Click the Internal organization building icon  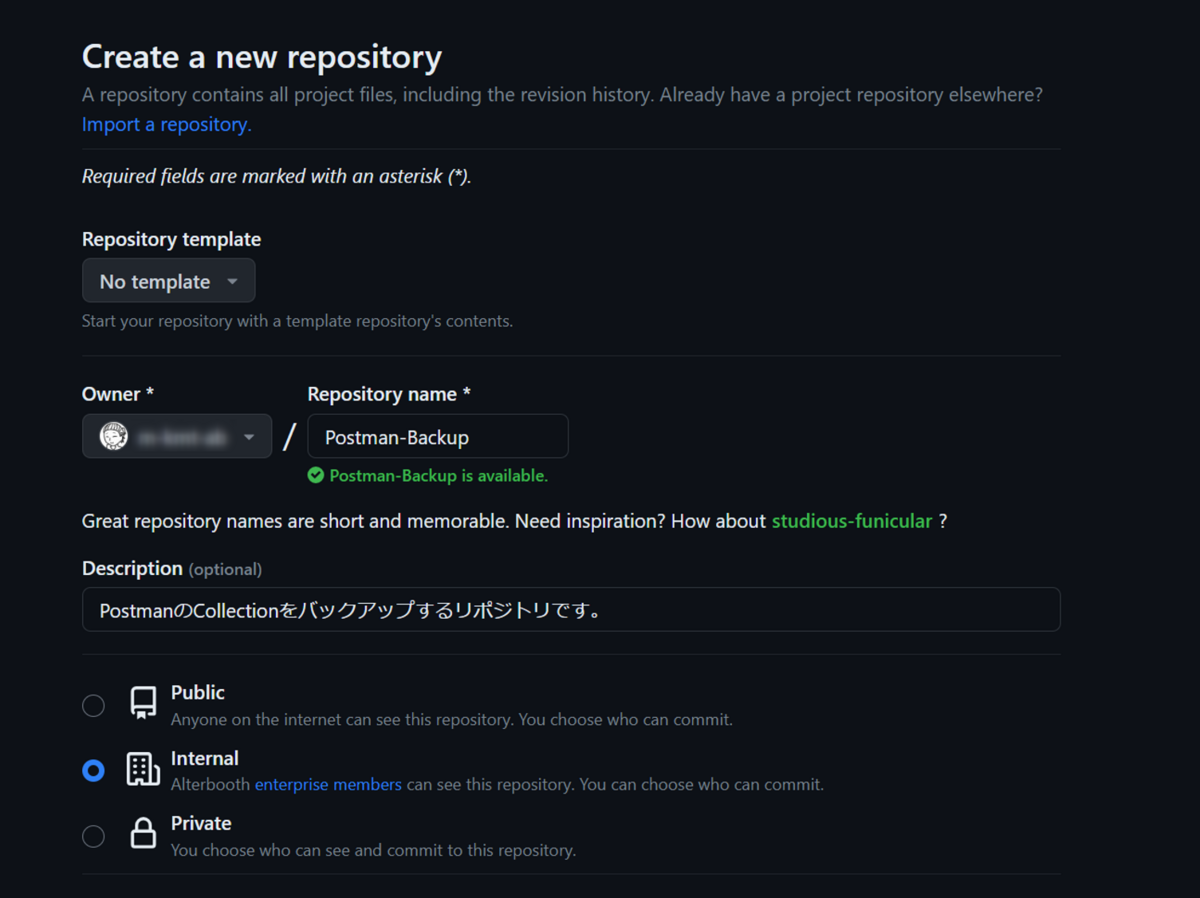[143, 769]
